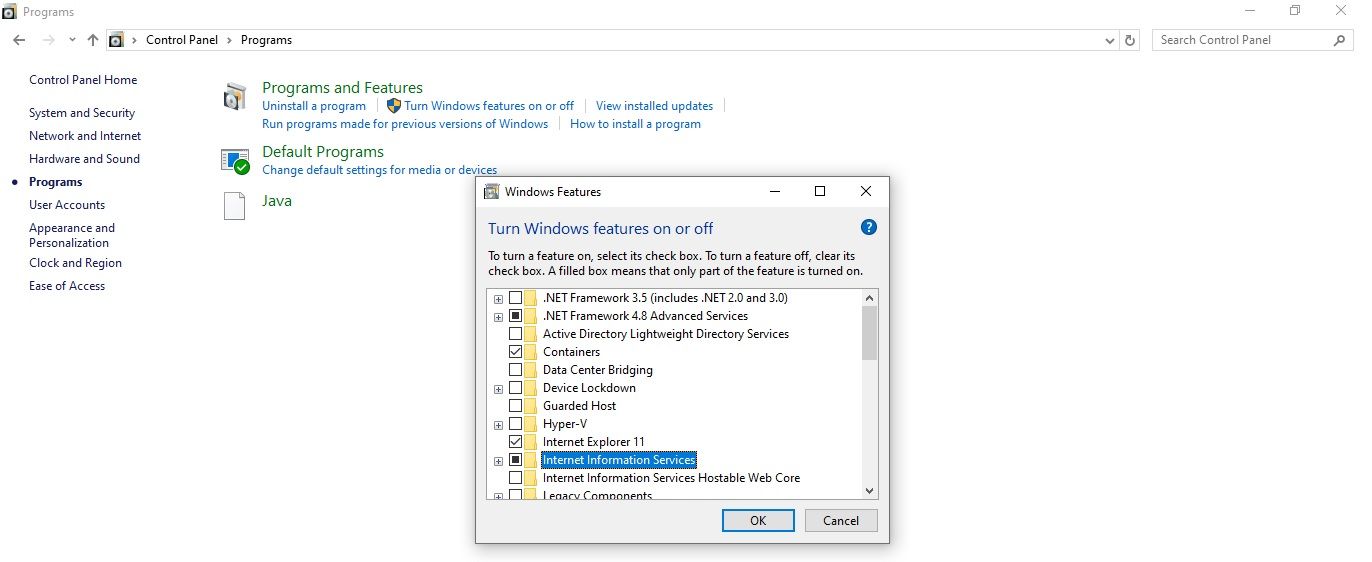Select the Containers row label
This screenshot has width=1372, height=562.
click(x=571, y=352)
